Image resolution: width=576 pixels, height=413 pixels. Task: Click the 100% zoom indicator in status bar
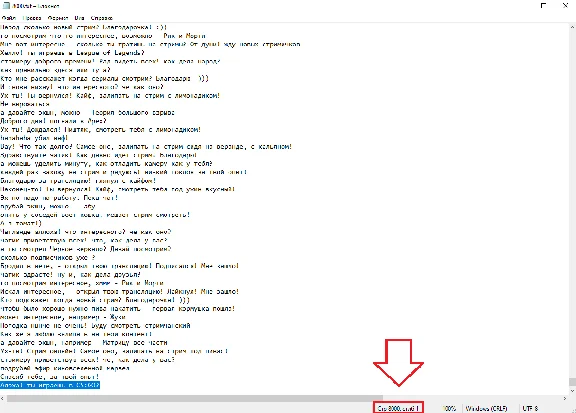click(x=449, y=408)
